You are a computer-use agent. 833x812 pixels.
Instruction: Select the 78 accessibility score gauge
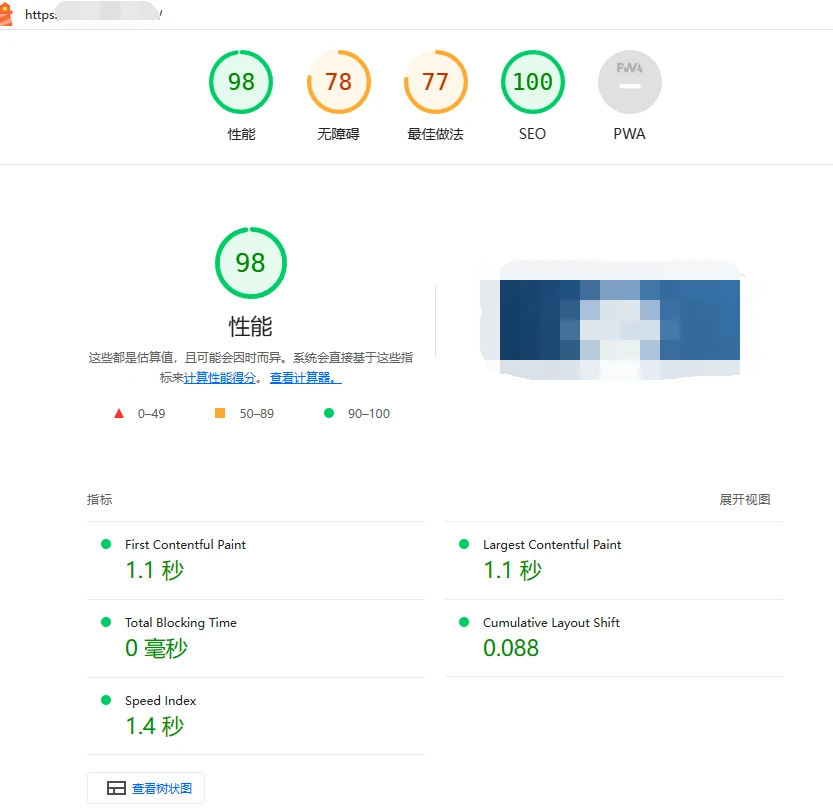(x=338, y=82)
